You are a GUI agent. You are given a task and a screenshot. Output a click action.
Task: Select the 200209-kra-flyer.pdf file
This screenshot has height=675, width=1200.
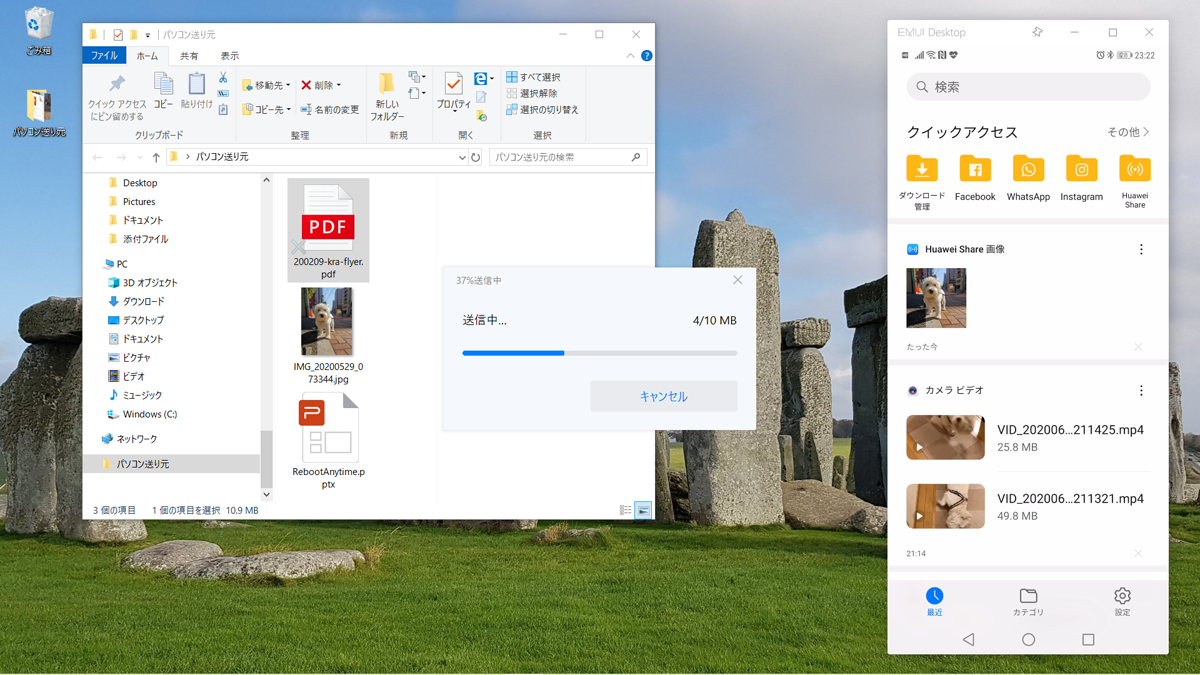[328, 230]
